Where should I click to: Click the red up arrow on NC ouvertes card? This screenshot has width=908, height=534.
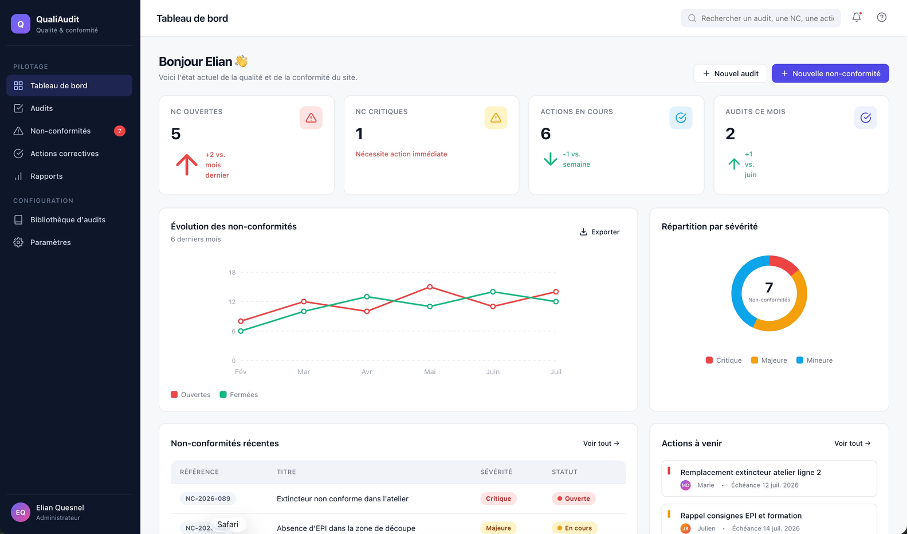[x=186, y=164]
